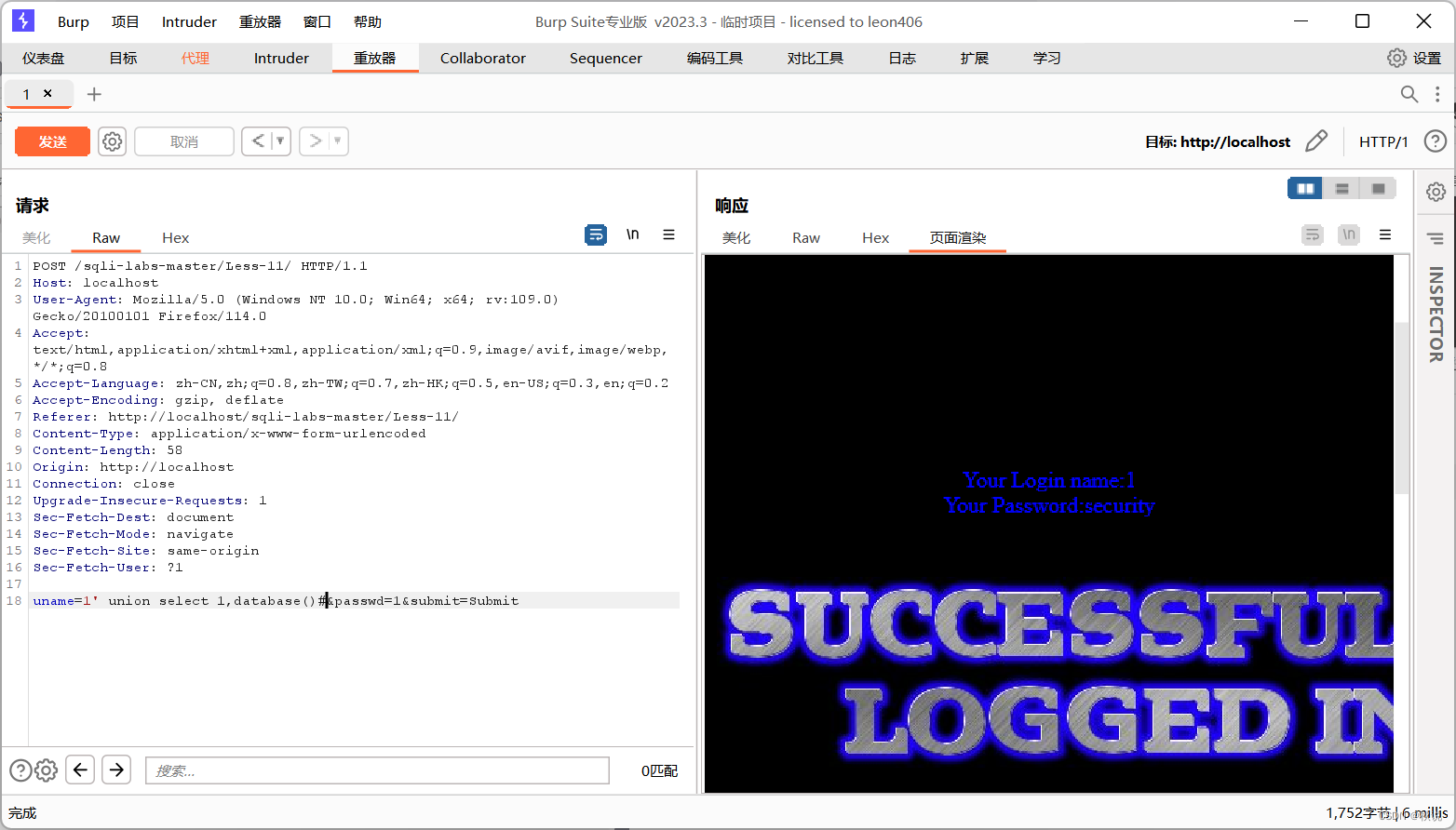
Task: Select request 美化 view tab
Action: [37, 237]
